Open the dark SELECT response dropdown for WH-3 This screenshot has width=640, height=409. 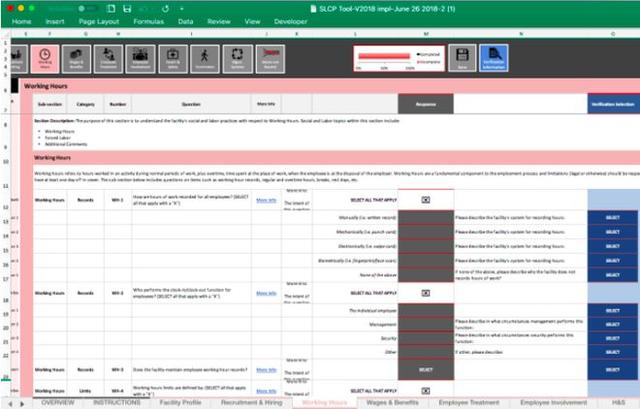[425, 371]
